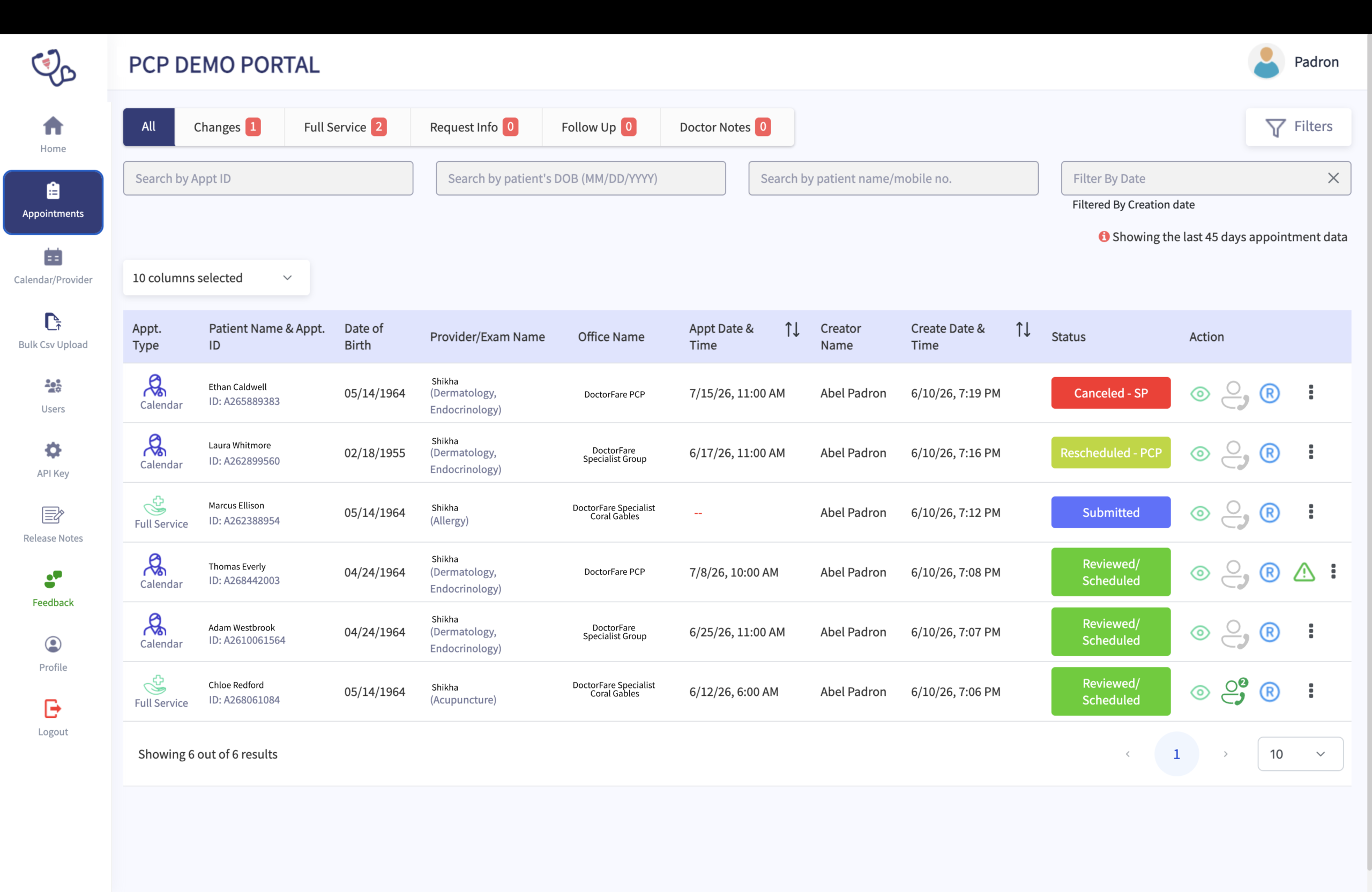The image size is (1372, 892).
Task: View Ethan Caldwell appointment via eye icon
Action: click(x=1199, y=394)
